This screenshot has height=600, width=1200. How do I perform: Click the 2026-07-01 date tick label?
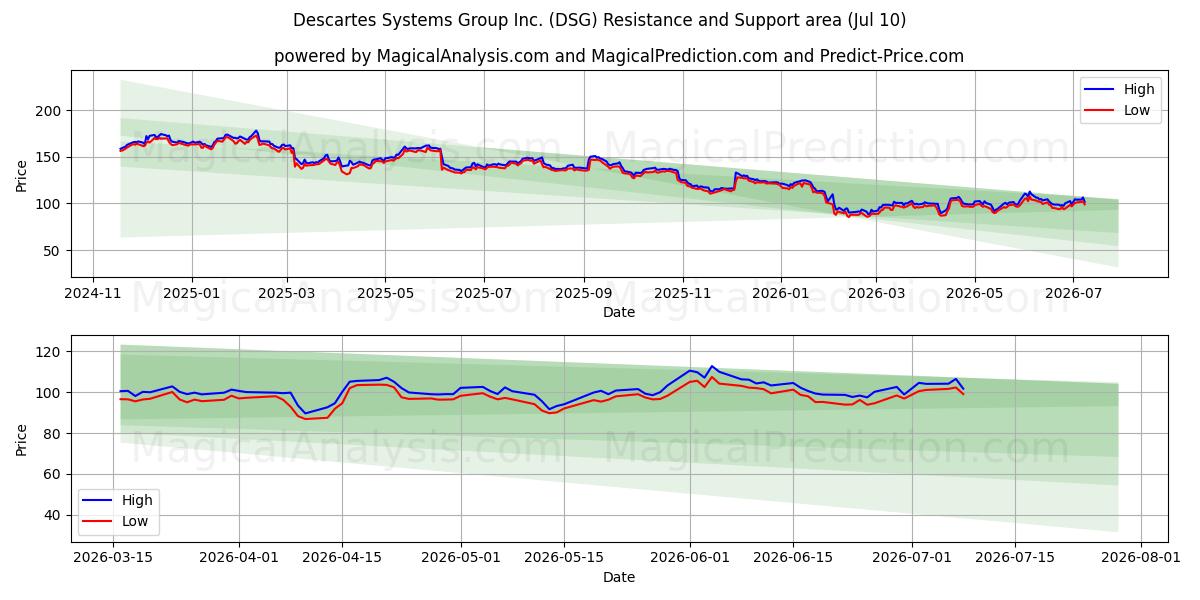912,559
